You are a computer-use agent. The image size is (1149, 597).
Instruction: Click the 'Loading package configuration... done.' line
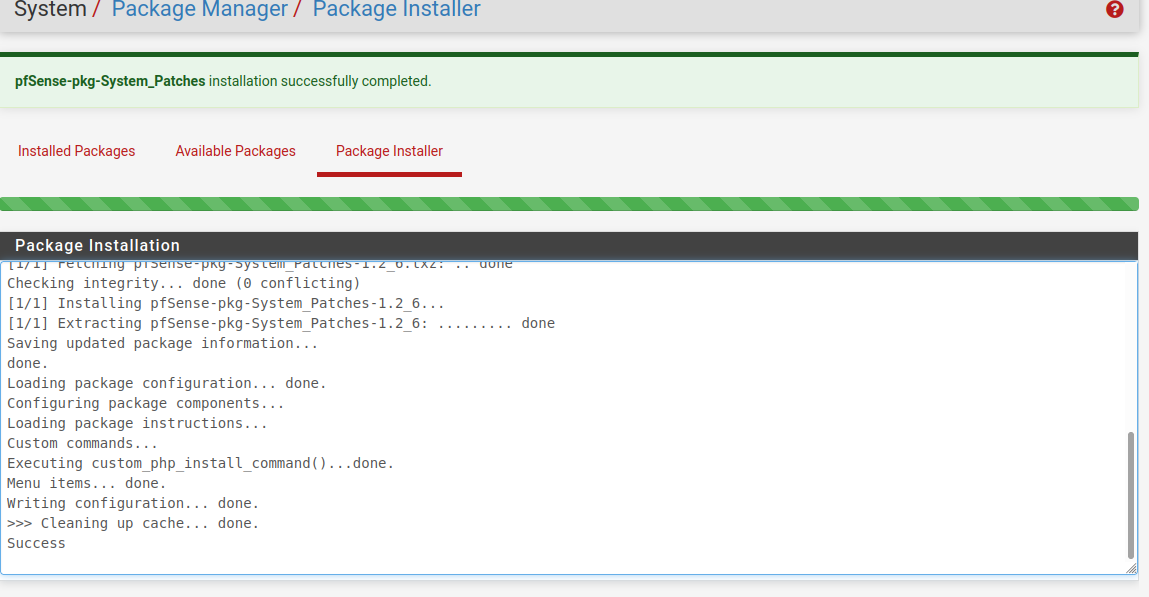pos(166,383)
